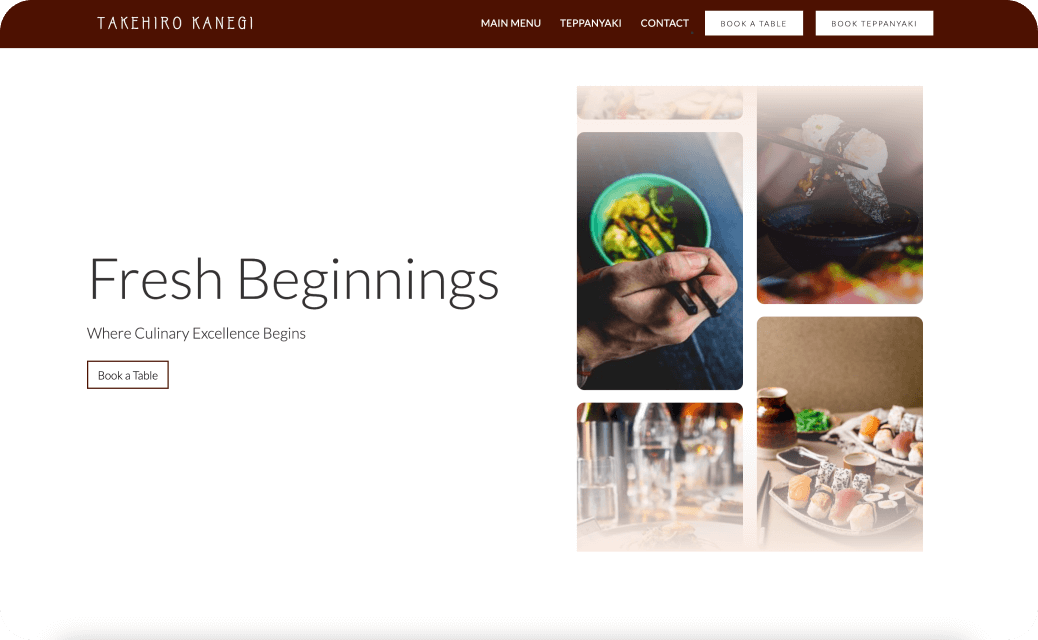Open the blurred glassware photo
The width and height of the screenshot is (1038, 640).
click(659, 477)
